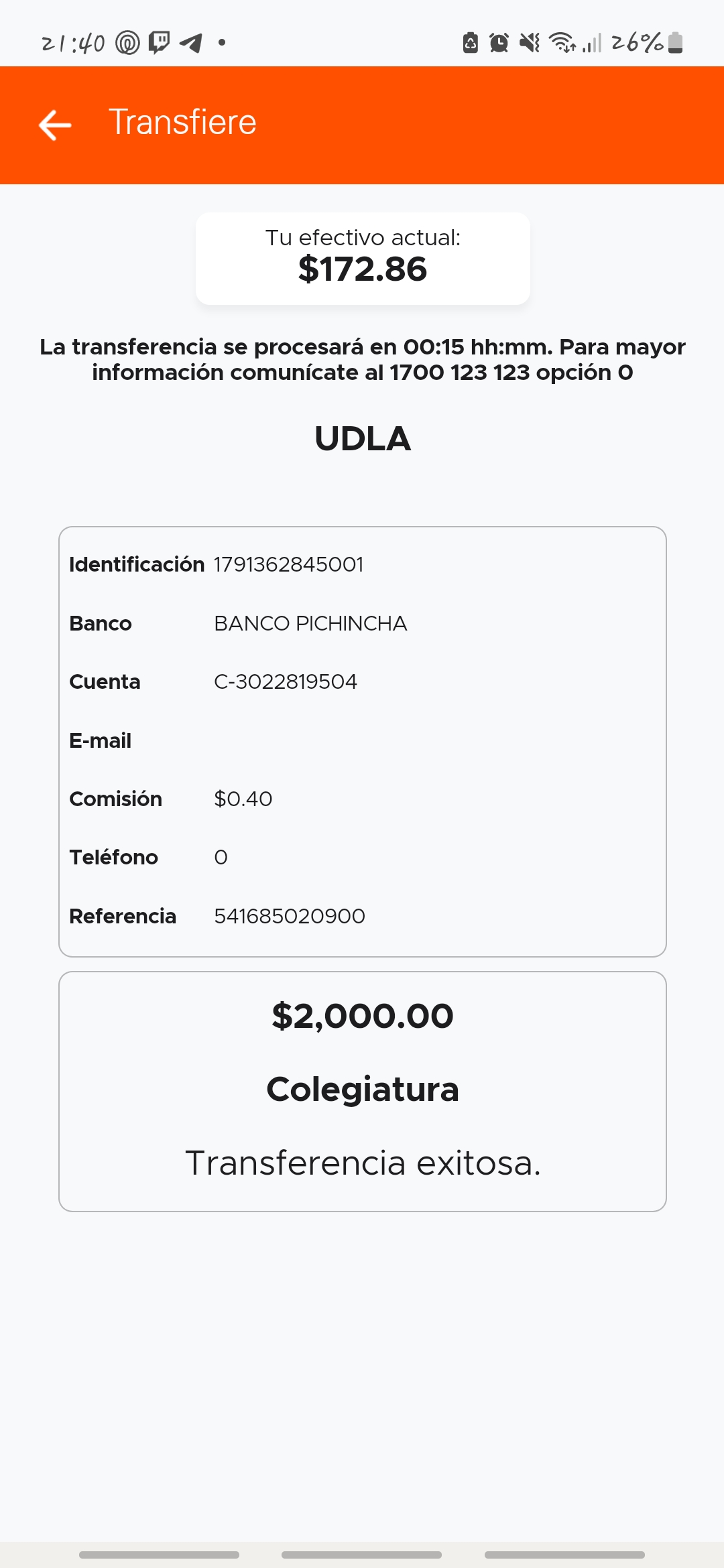Tap the Telegram notification icon
Screen dimensions: 724x1568
coord(191,43)
